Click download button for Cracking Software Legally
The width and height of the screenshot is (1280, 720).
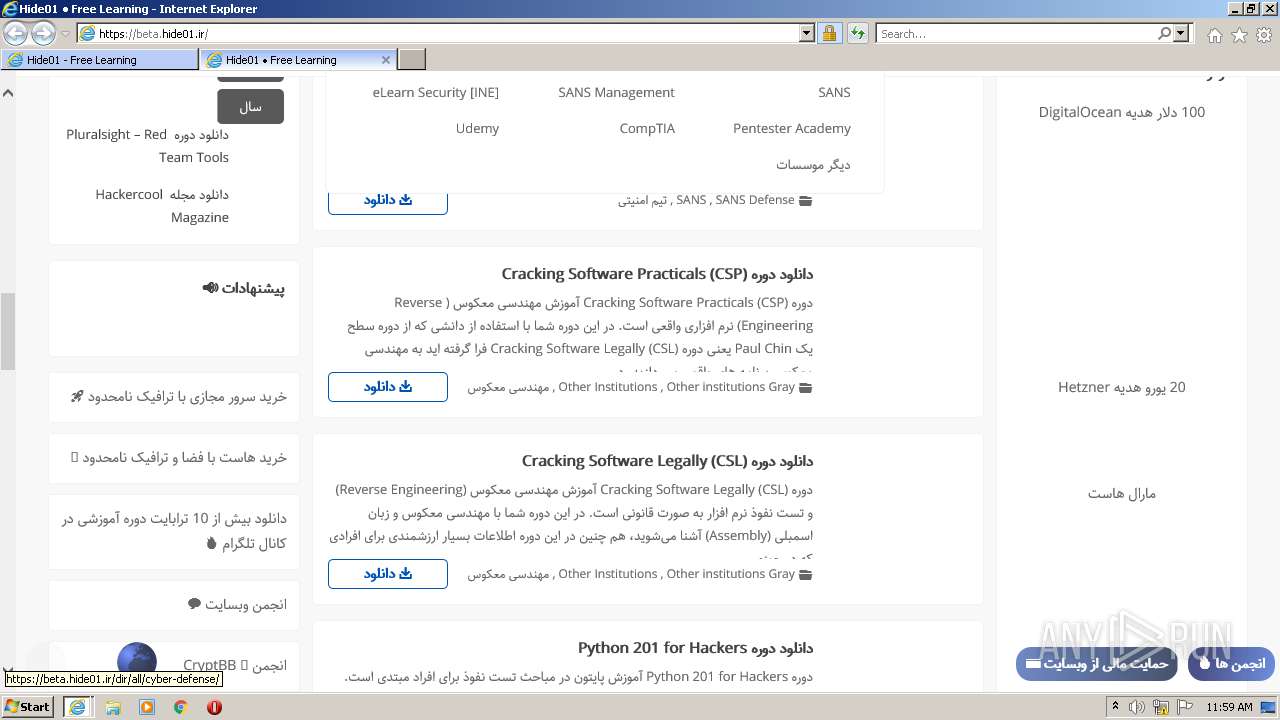tap(387, 574)
